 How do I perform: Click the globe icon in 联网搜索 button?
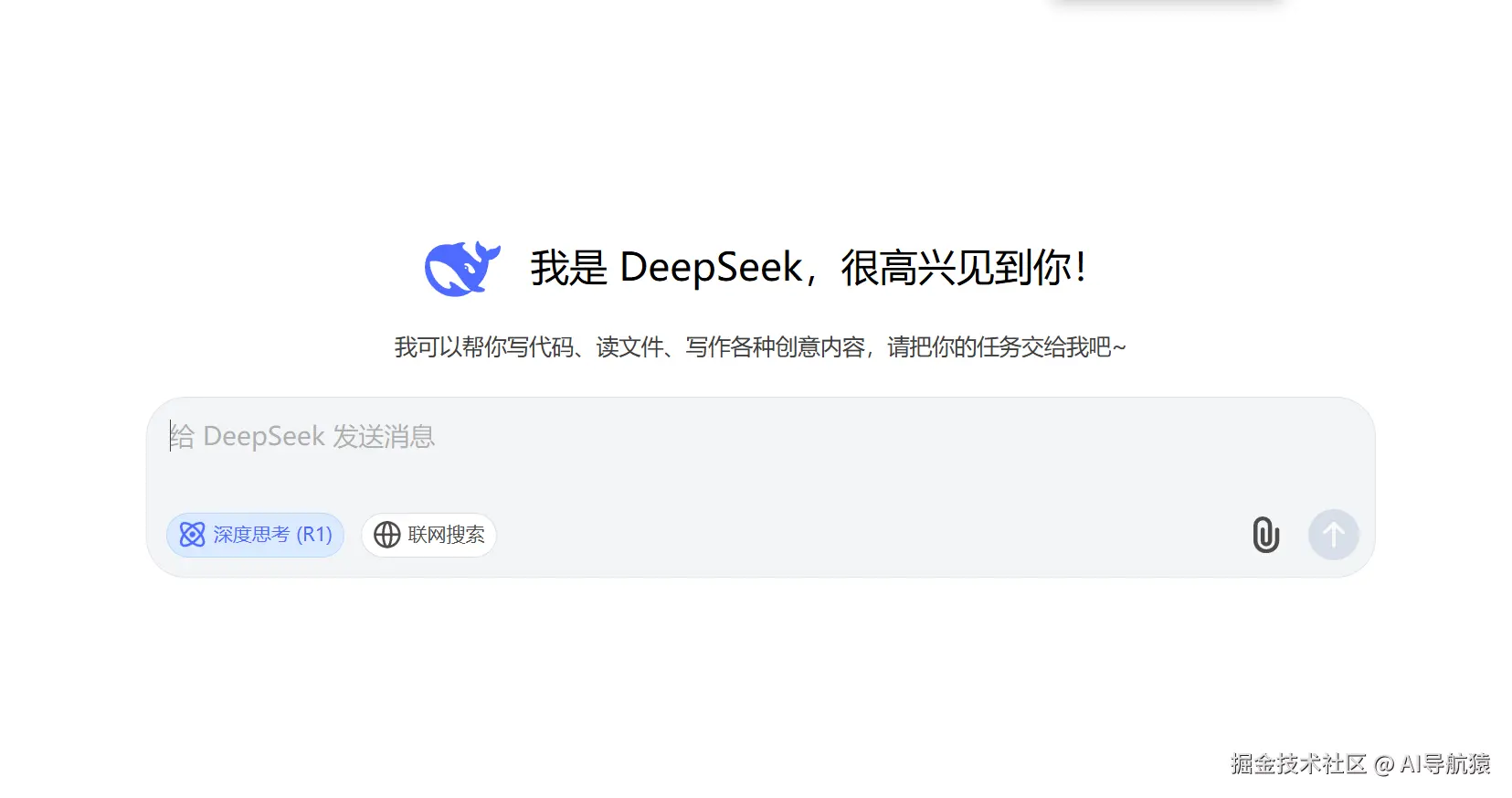click(387, 535)
